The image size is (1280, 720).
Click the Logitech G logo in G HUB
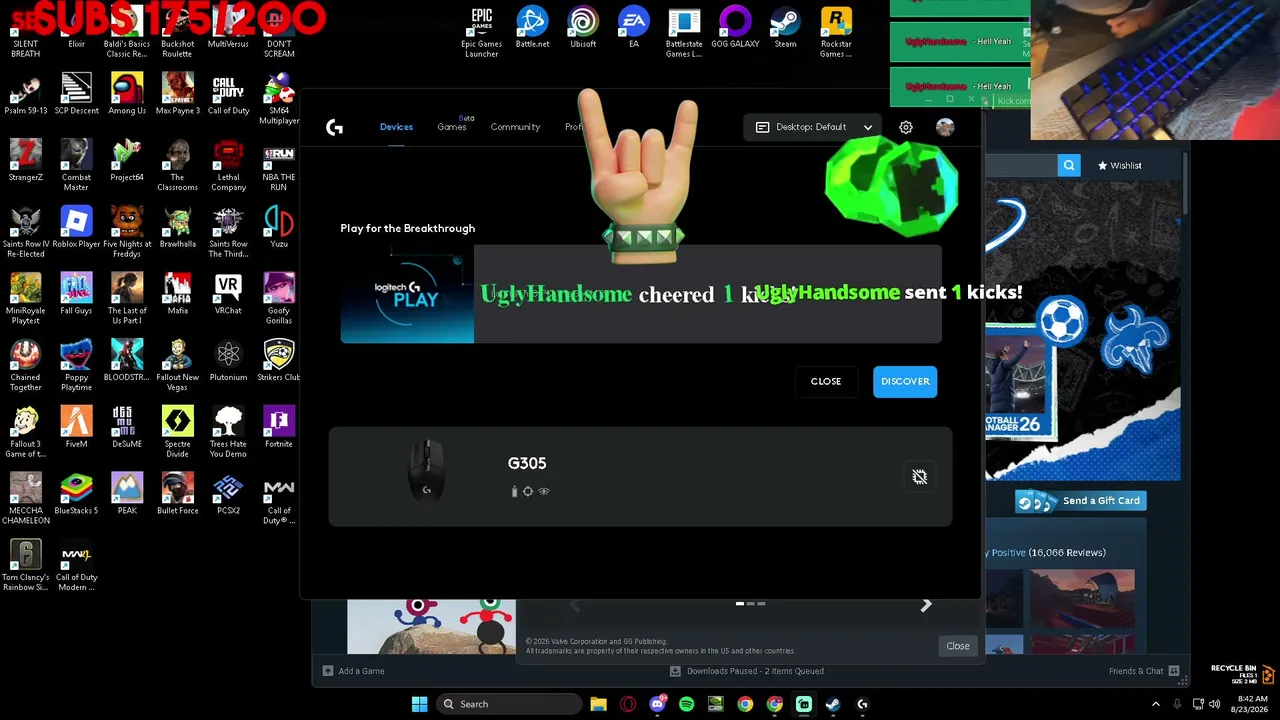[x=335, y=127]
